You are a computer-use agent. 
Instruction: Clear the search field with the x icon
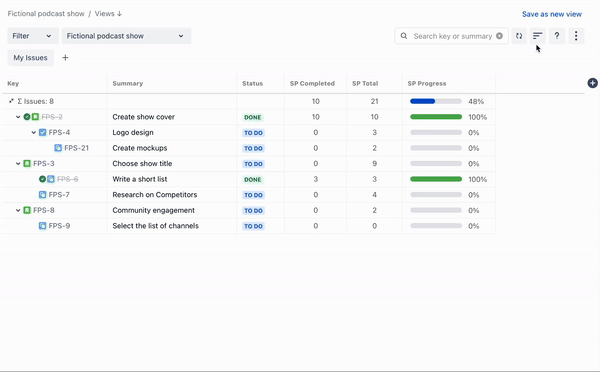[499, 36]
